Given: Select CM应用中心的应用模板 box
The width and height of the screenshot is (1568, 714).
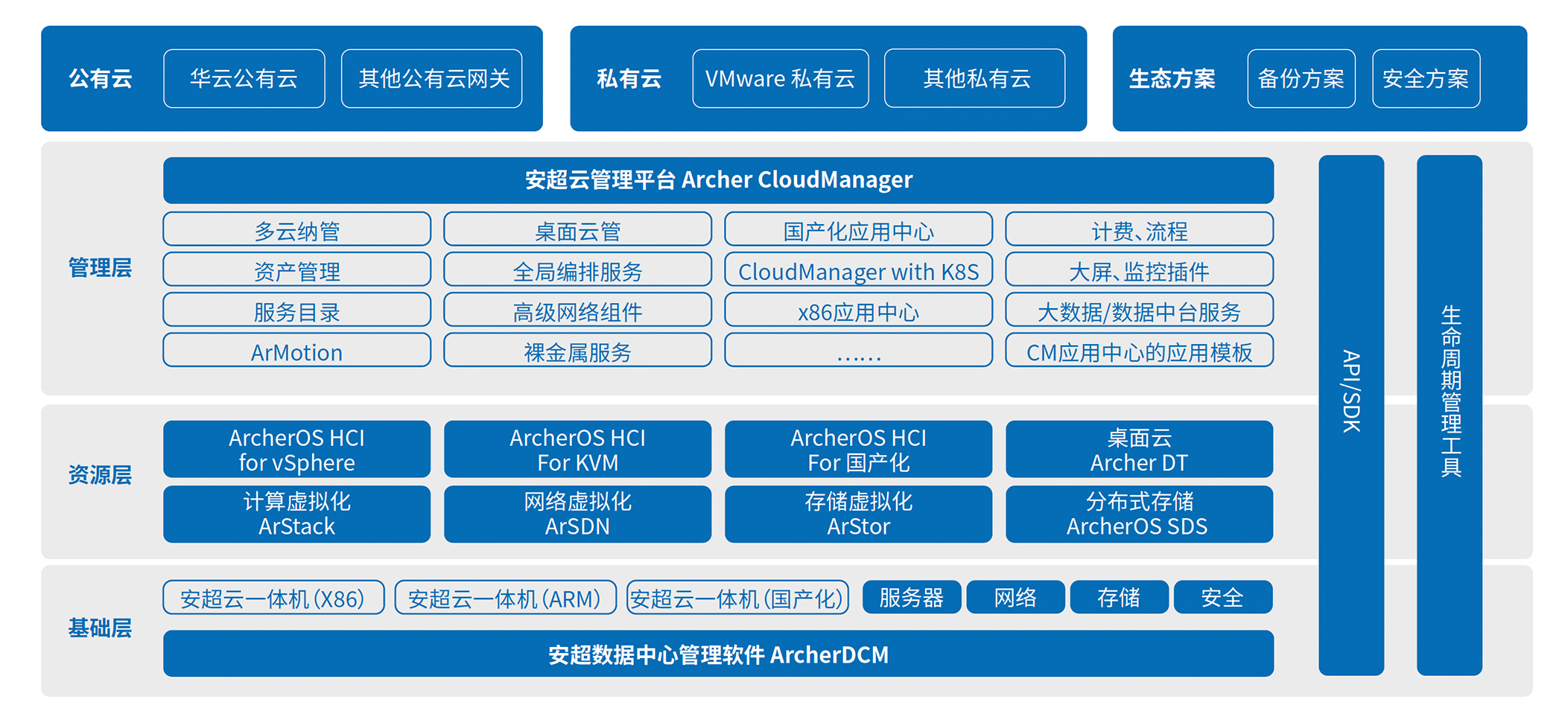Looking at the screenshot, I should [1139, 350].
